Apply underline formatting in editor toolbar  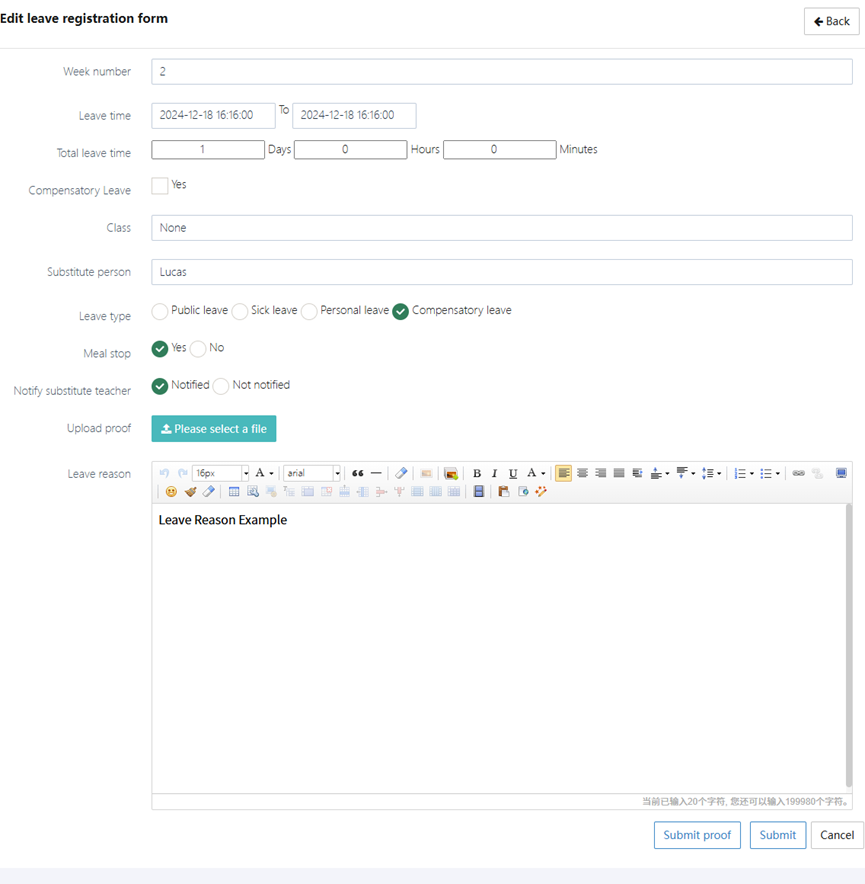coord(513,473)
